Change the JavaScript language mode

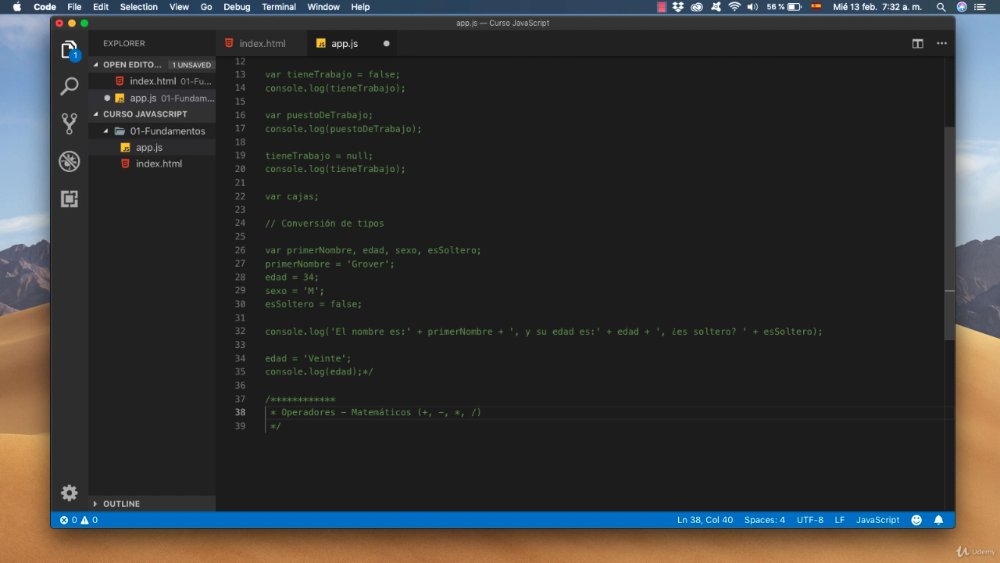[878, 520]
